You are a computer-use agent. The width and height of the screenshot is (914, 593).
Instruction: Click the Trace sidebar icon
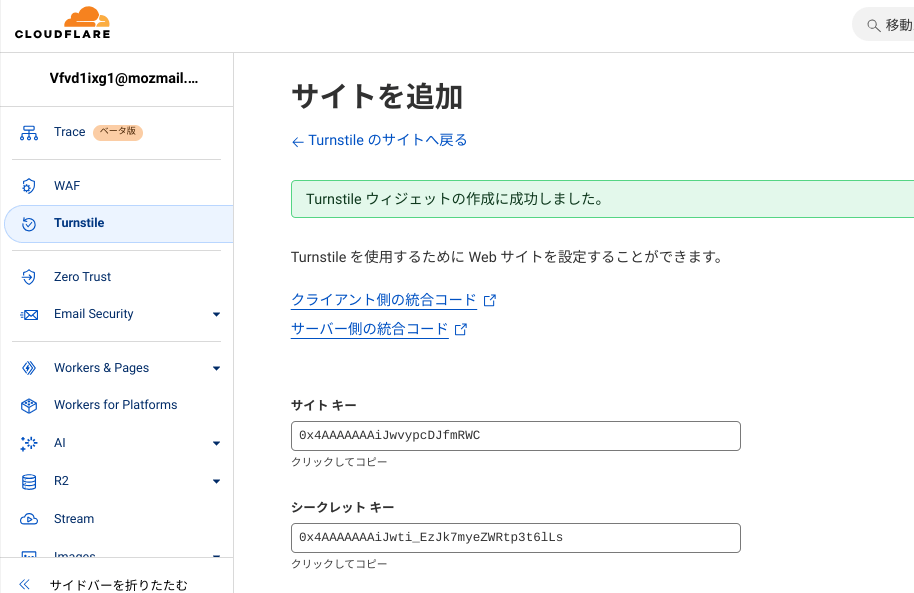[29, 132]
